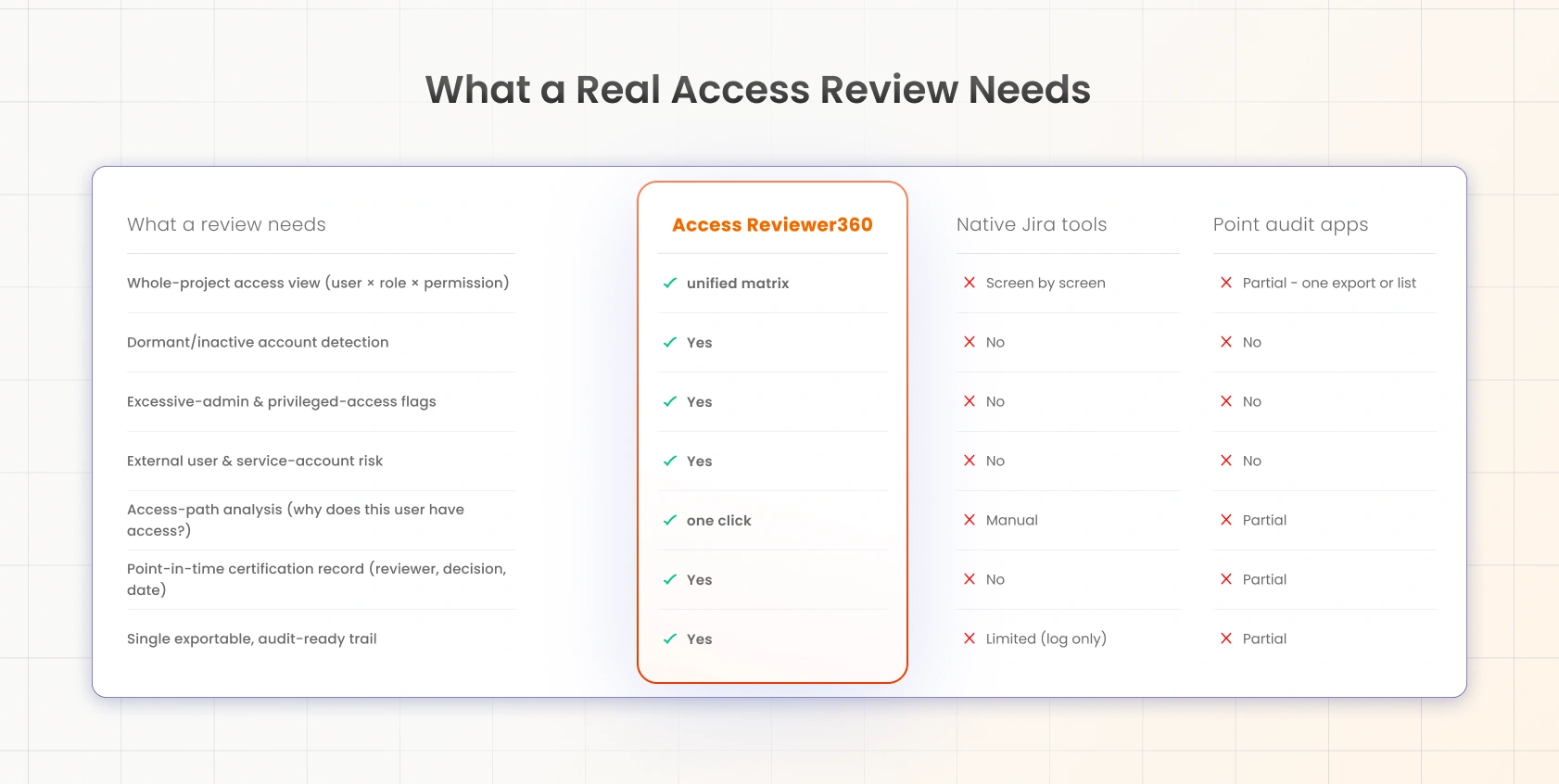Click 'Partial - one export or list' text
The width and height of the screenshot is (1559, 784).
pyautogui.click(x=1329, y=283)
